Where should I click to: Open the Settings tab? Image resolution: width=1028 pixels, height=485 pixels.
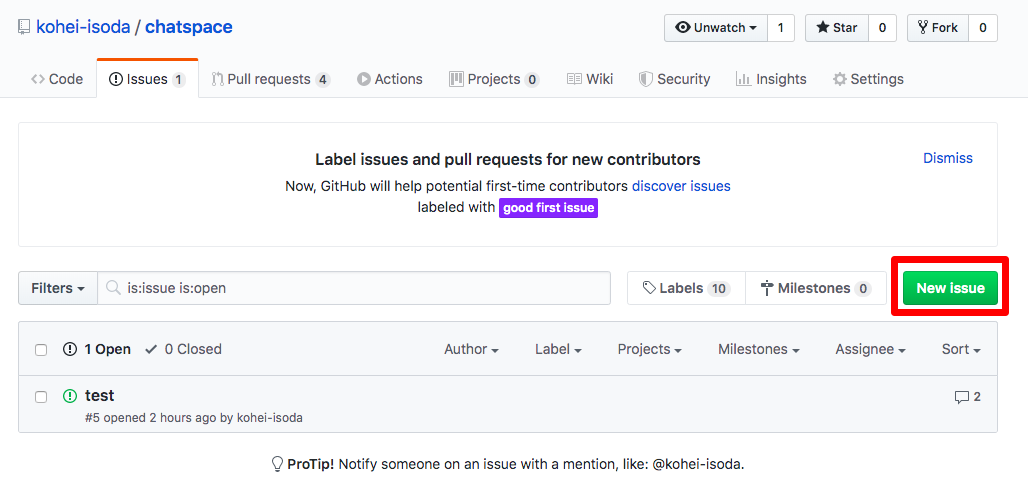pos(867,79)
